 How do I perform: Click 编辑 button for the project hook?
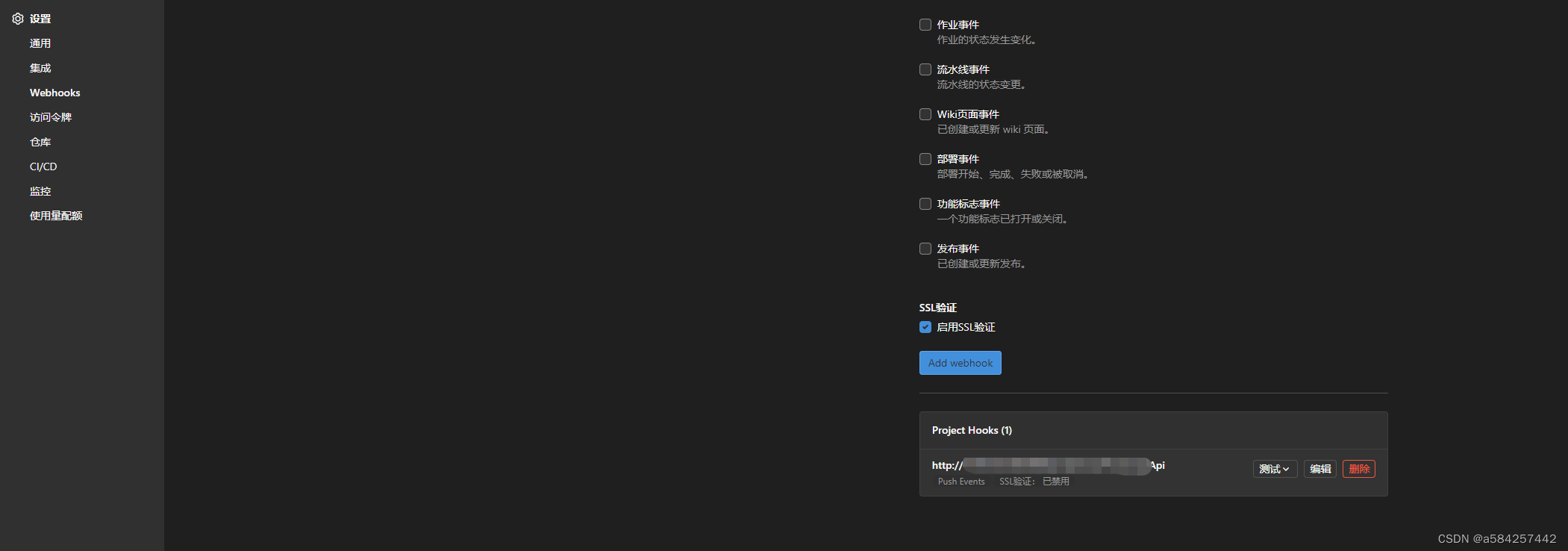(x=1320, y=469)
